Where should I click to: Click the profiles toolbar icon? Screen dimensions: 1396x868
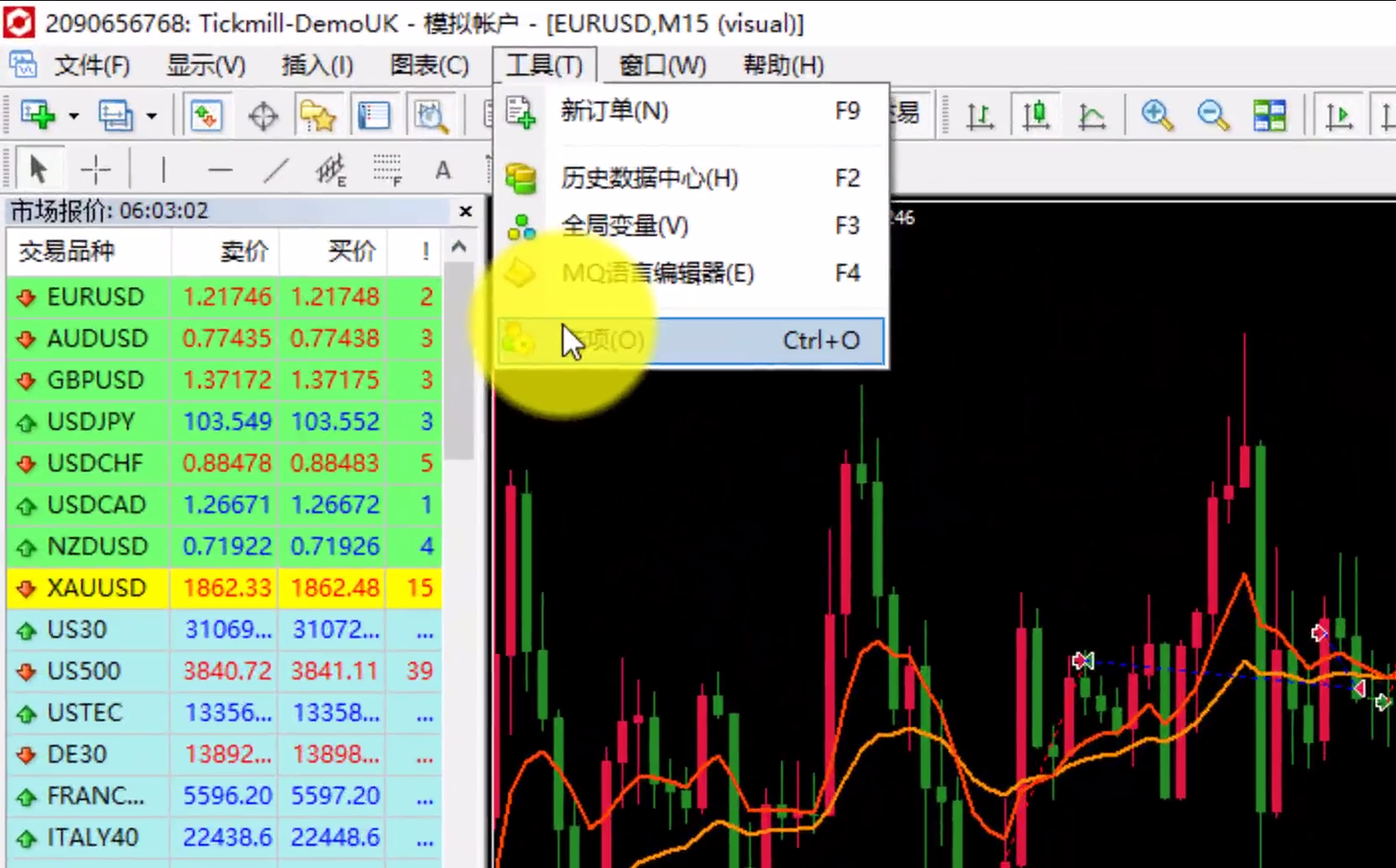pos(115,114)
